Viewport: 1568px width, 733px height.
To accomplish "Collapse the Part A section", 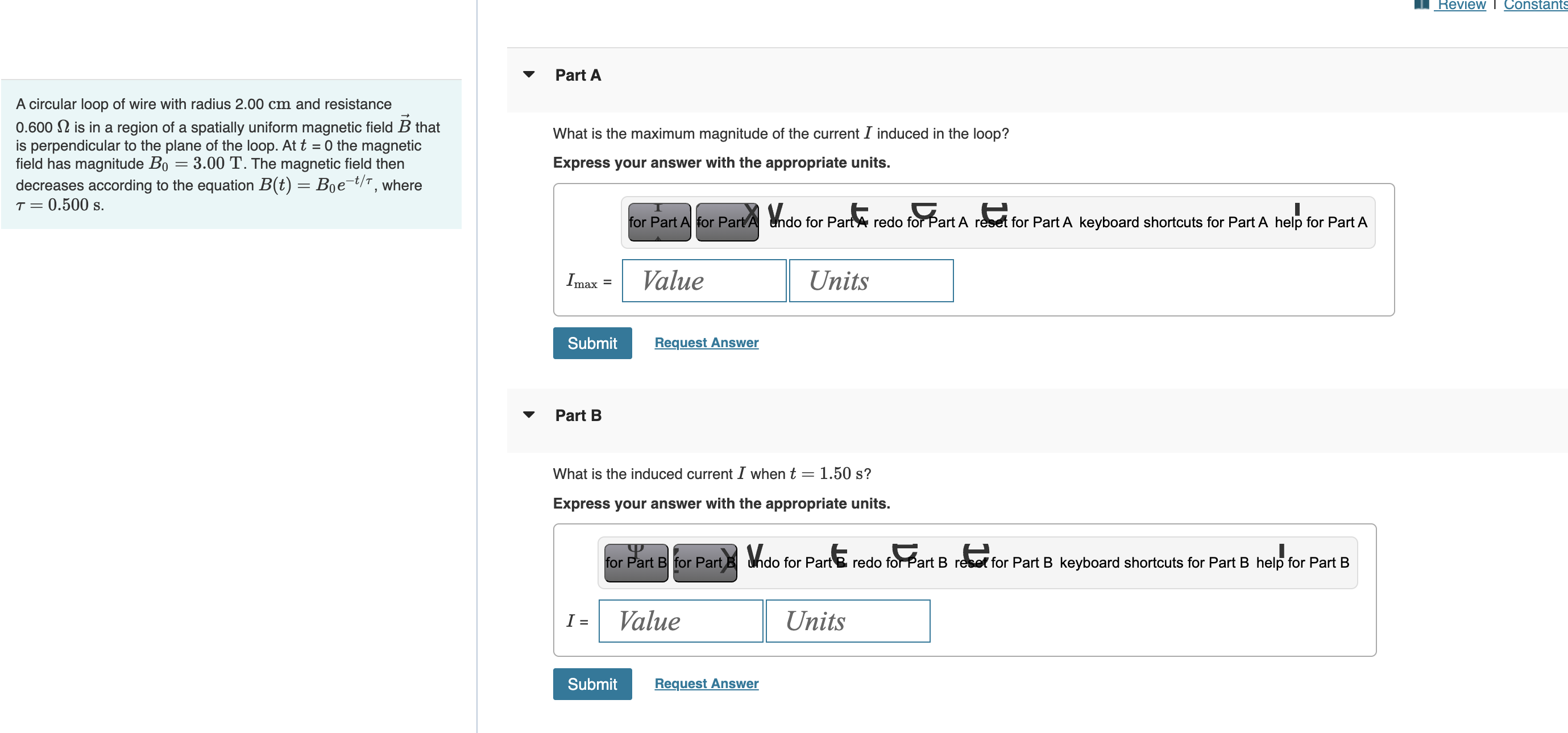I will [x=529, y=75].
